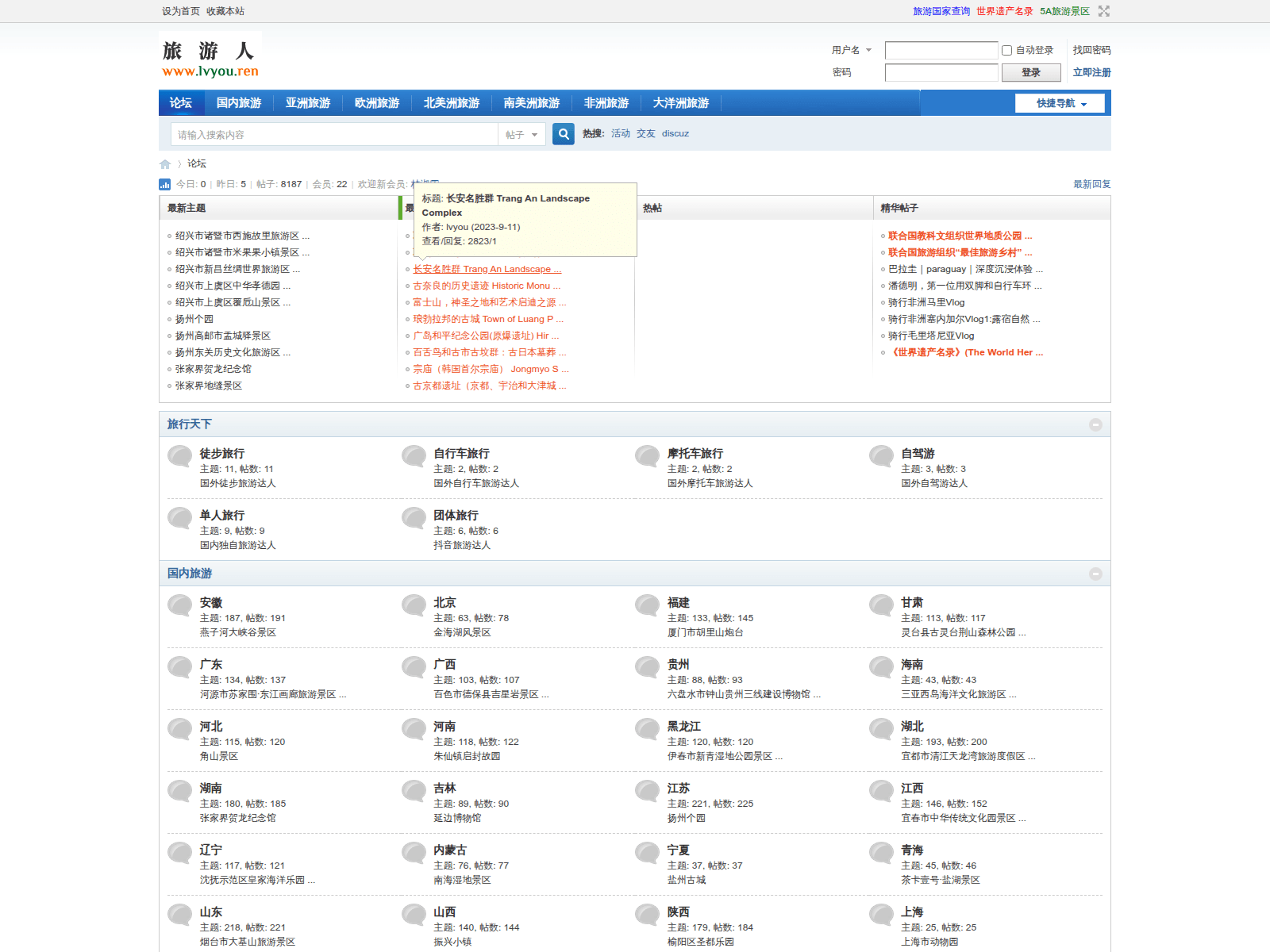The width and height of the screenshot is (1270, 952).
Task: Click the blue search magnifier icon
Action: [564, 134]
